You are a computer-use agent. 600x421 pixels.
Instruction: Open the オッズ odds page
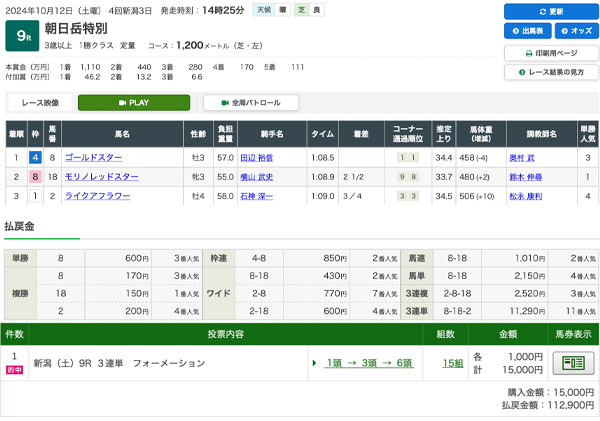573,31
